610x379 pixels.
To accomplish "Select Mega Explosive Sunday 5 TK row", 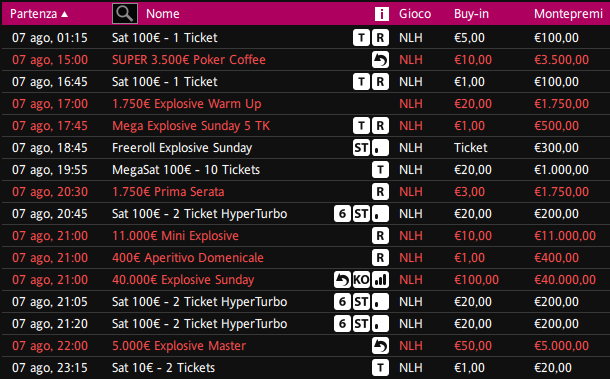I will (305, 126).
